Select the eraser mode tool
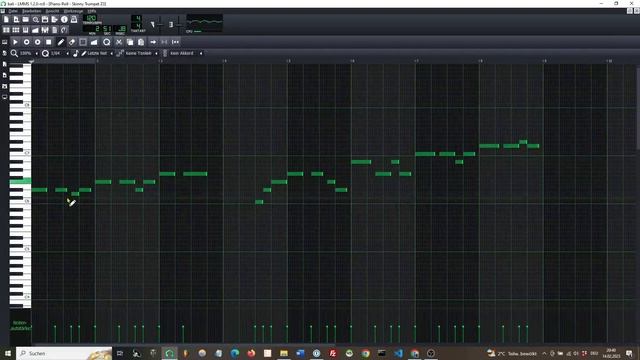Screen dimensions: 640x360 pyautogui.click(x=72, y=42)
